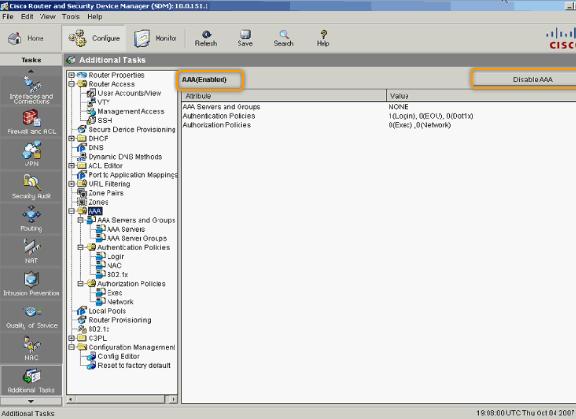Expand the Router Properties node
This screenshot has height=419, width=576.
72,75
